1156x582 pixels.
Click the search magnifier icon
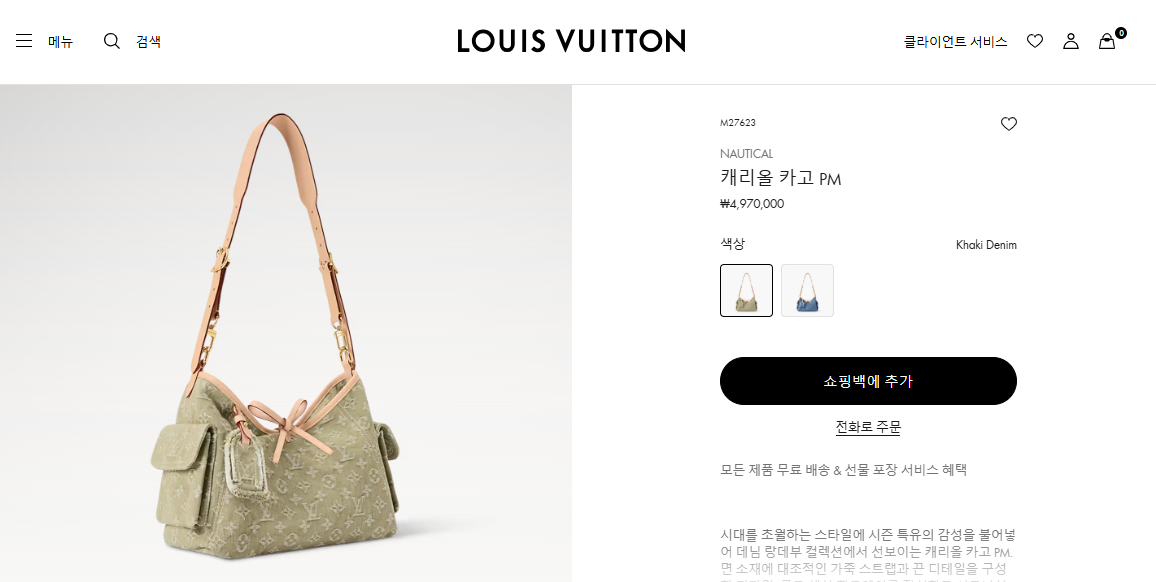(111, 41)
